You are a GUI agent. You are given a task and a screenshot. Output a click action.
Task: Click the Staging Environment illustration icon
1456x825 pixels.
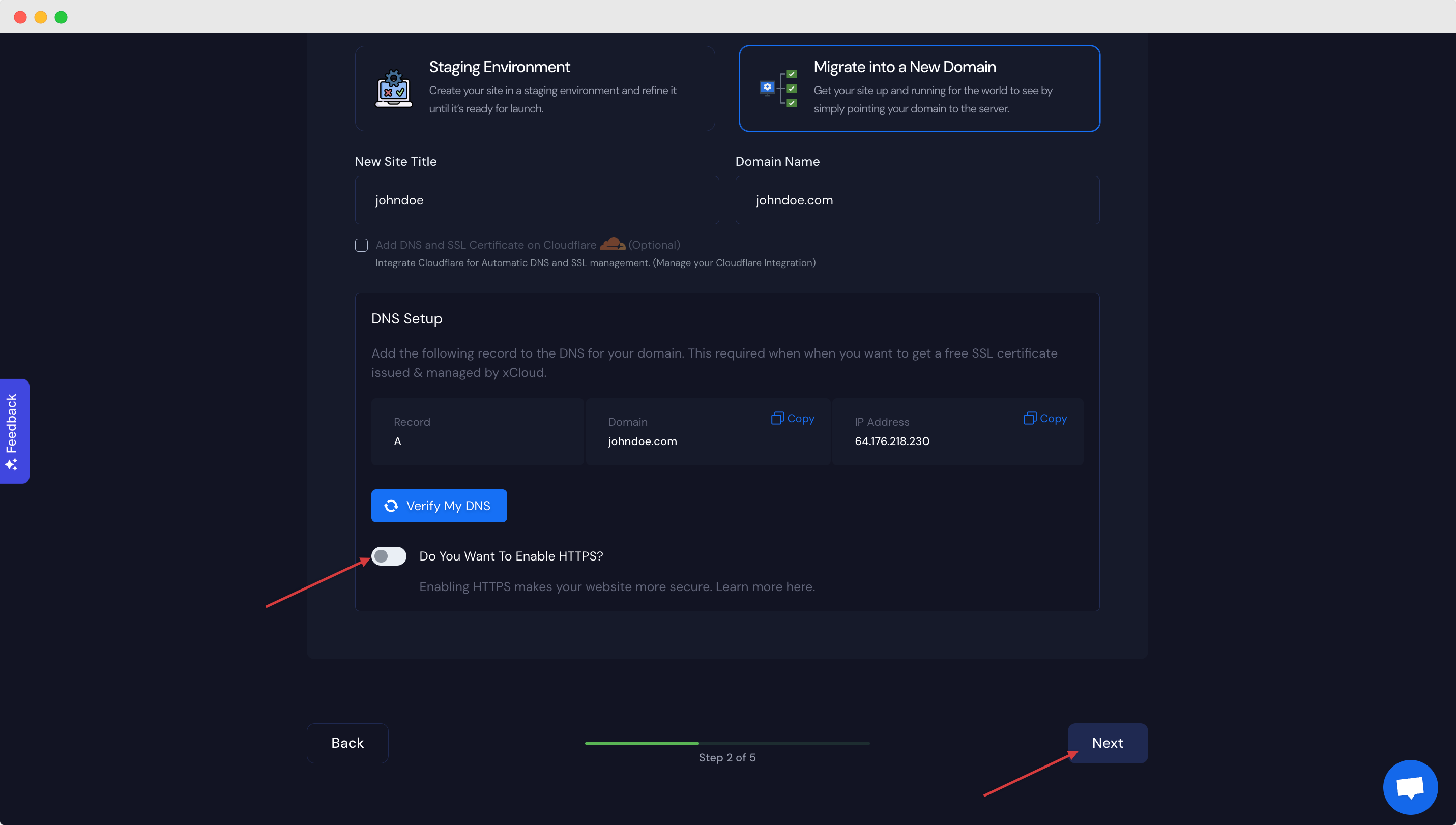pos(394,89)
